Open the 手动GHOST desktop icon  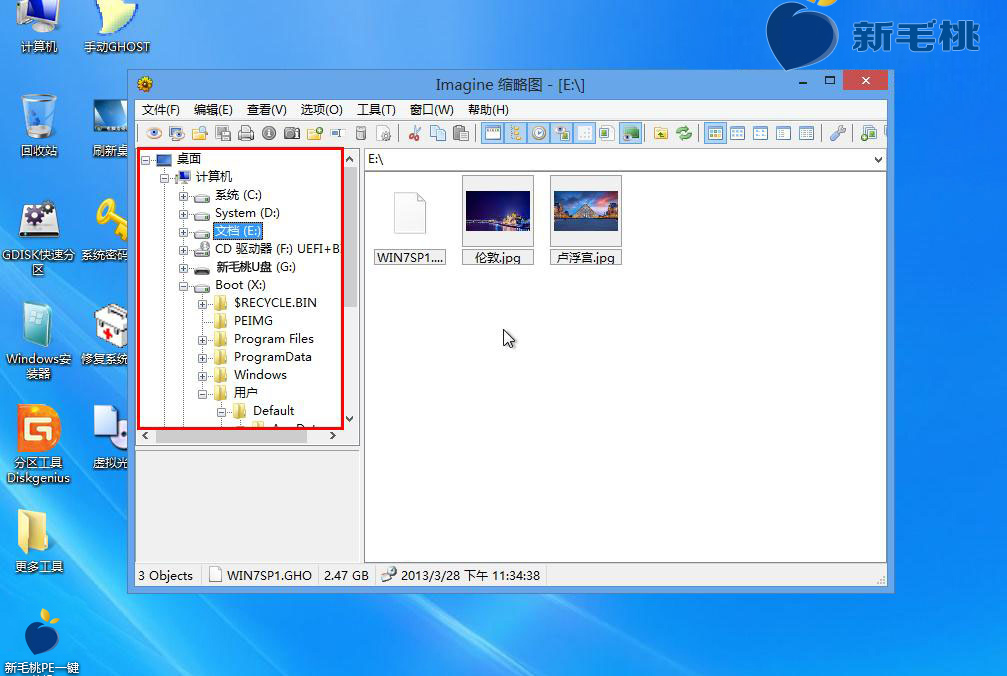(x=117, y=27)
